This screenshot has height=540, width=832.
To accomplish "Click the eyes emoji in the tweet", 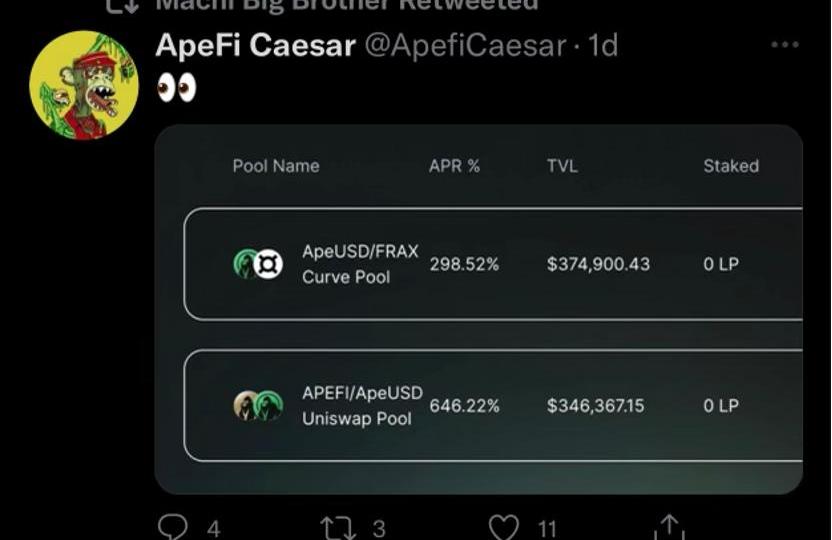I will point(177,89).
